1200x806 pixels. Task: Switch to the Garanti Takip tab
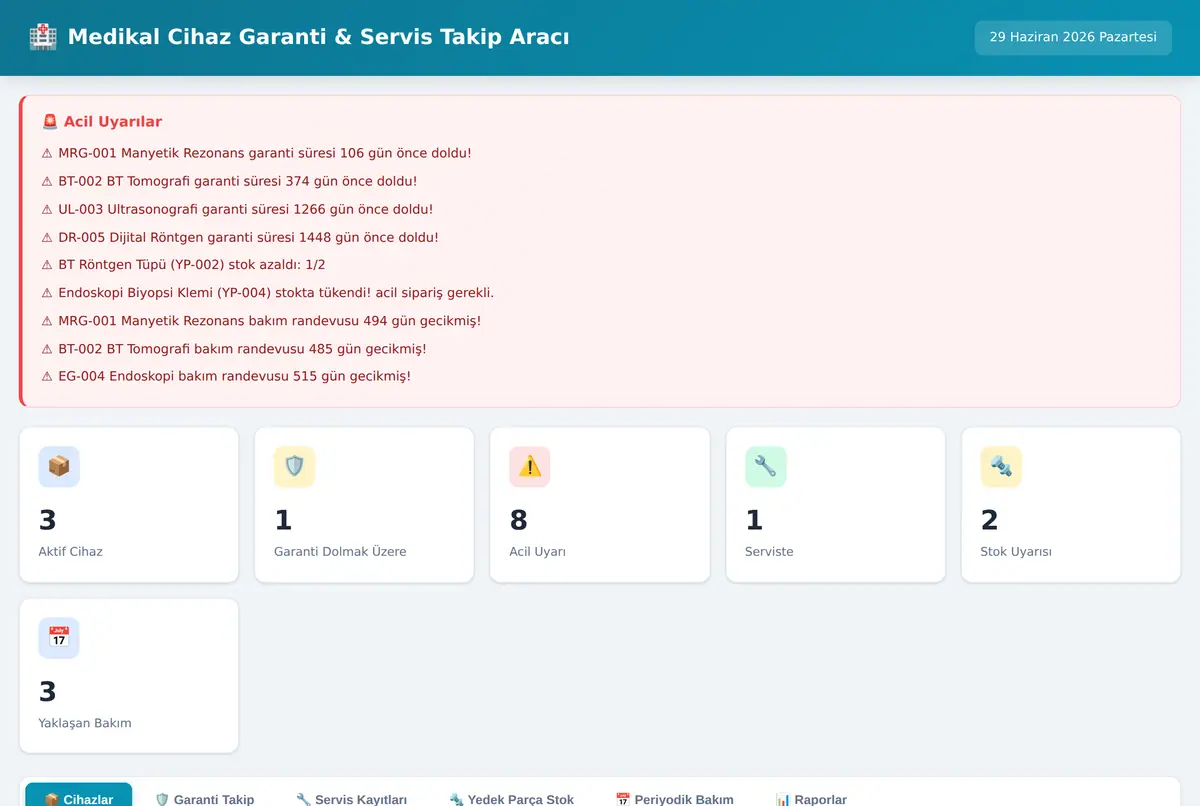205,799
